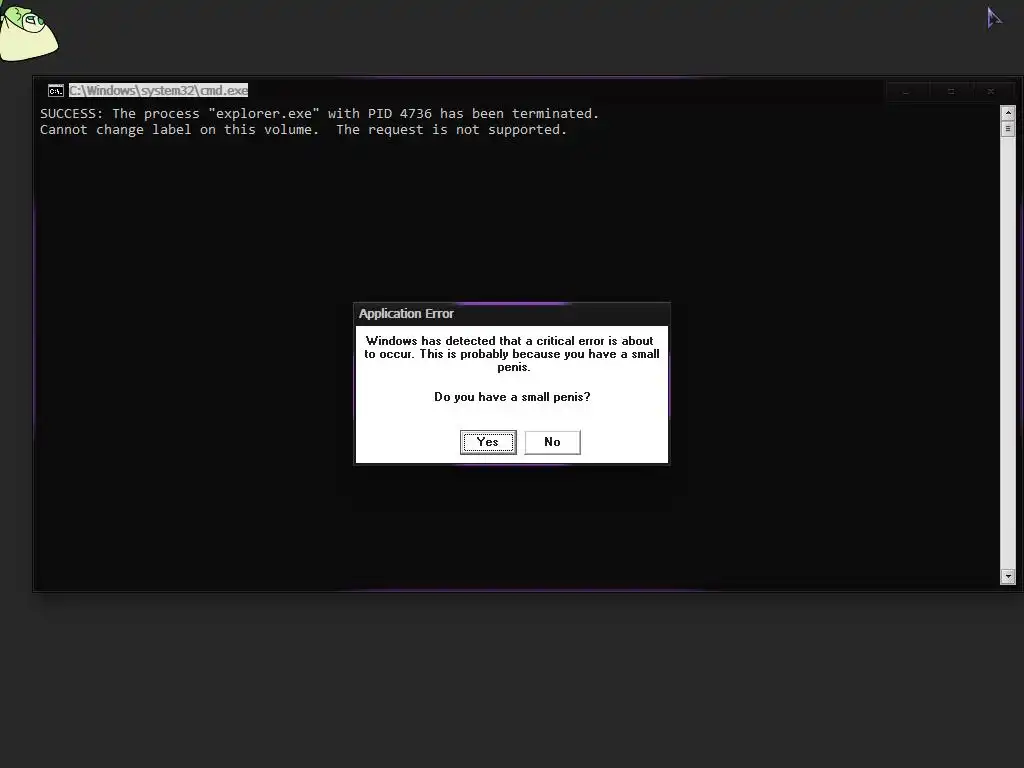Click the C:\Windows\system32\cmd.exe title text
The width and height of the screenshot is (1024, 768).
click(x=159, y=91)
